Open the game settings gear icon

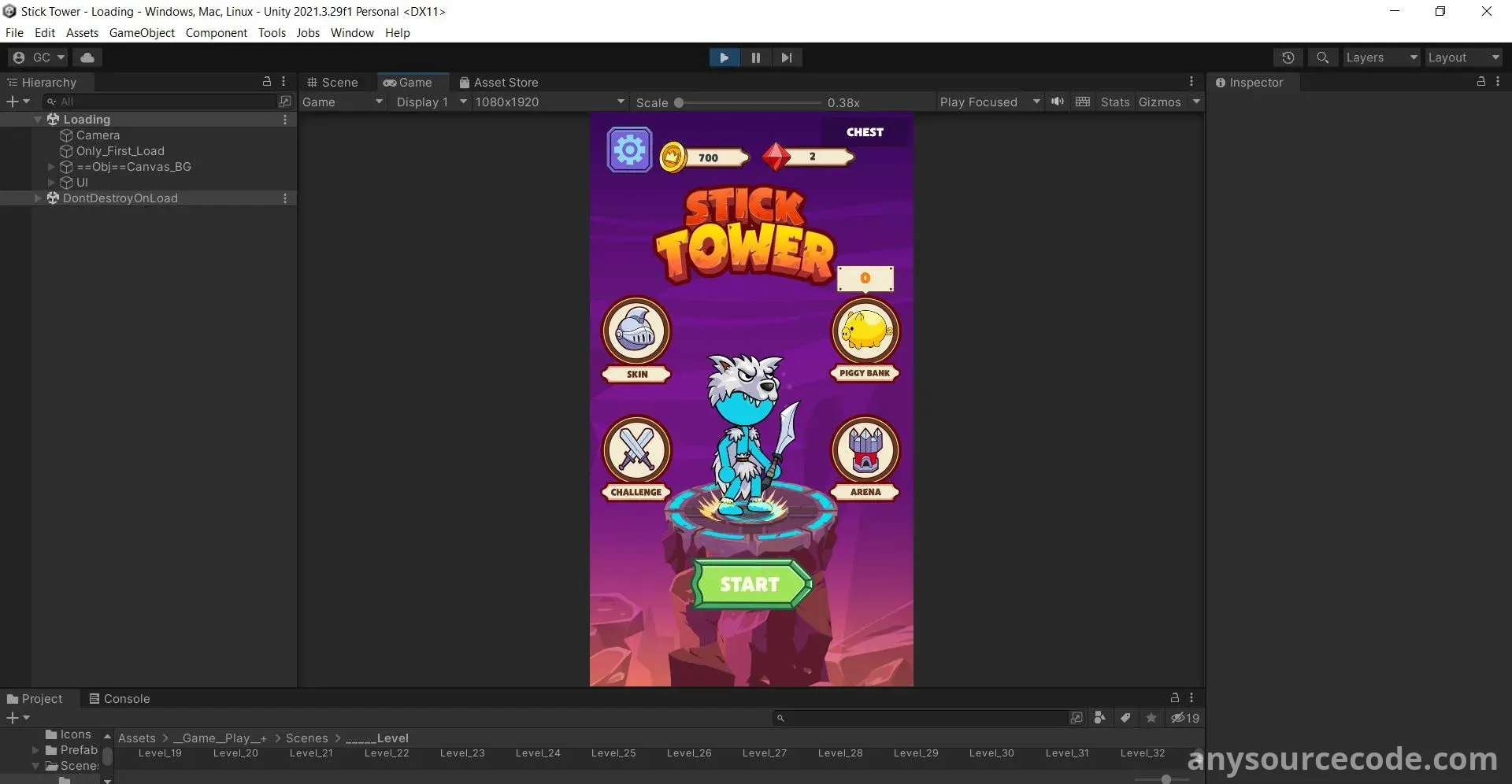coord(629,150)
